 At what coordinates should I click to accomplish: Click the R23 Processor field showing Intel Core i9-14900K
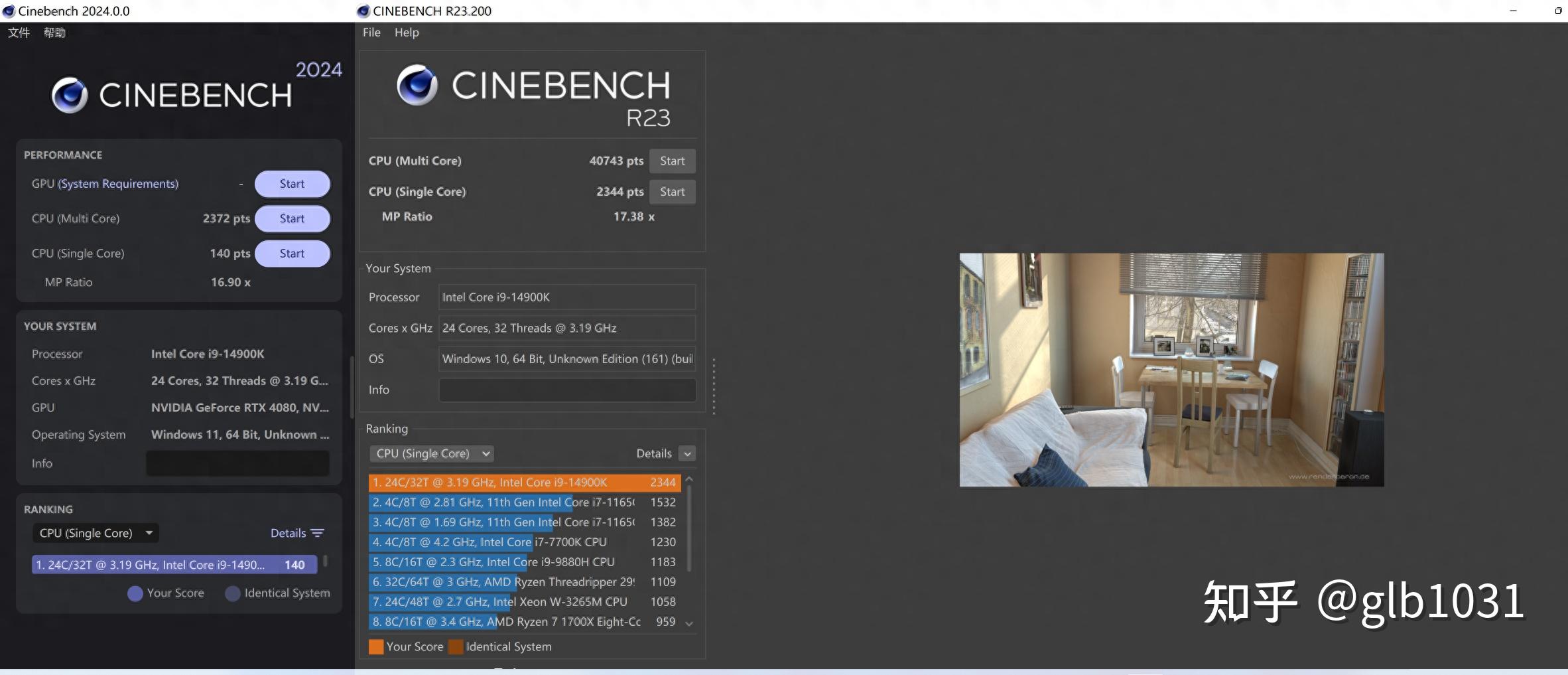click(567, 297)
